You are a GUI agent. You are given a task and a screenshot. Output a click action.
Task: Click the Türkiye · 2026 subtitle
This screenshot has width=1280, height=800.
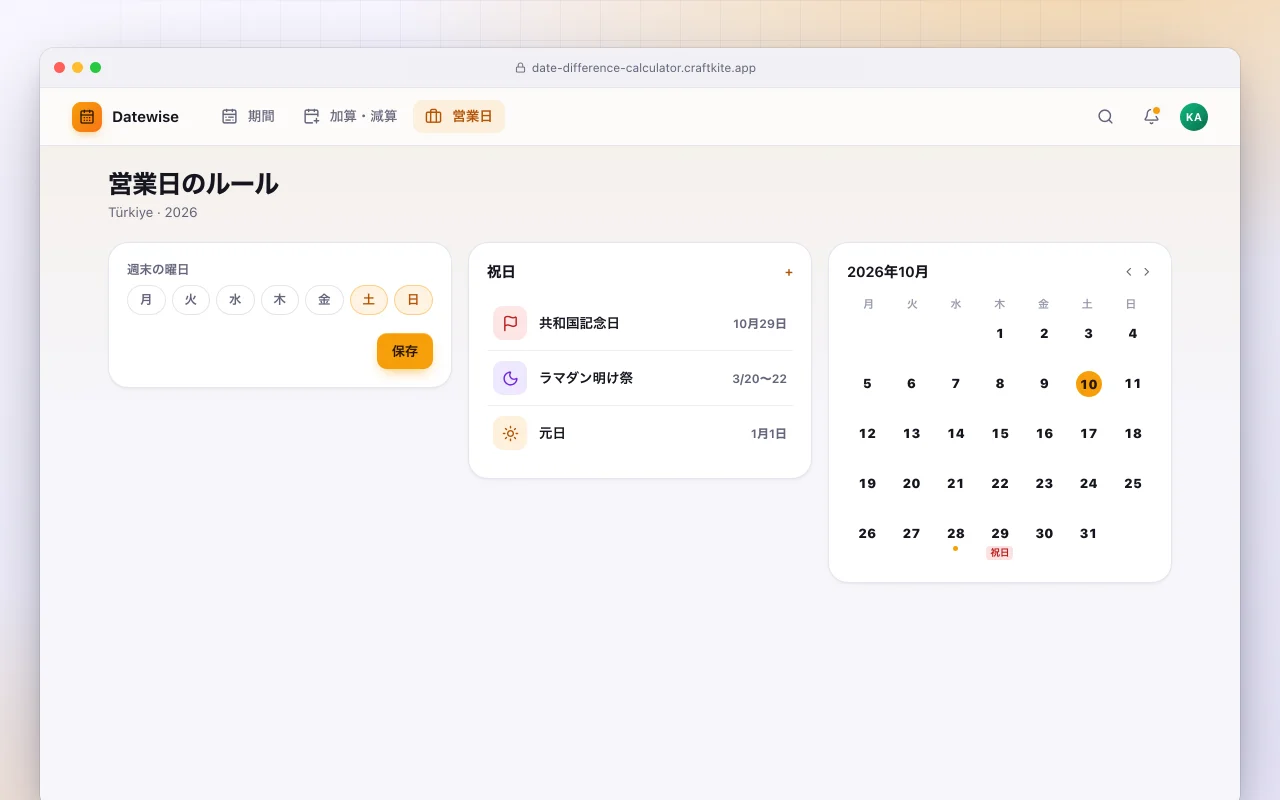153,213
